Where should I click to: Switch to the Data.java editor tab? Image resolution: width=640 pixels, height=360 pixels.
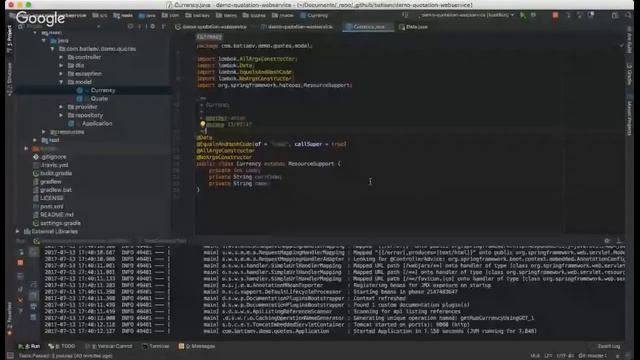[x=413, y=27]
